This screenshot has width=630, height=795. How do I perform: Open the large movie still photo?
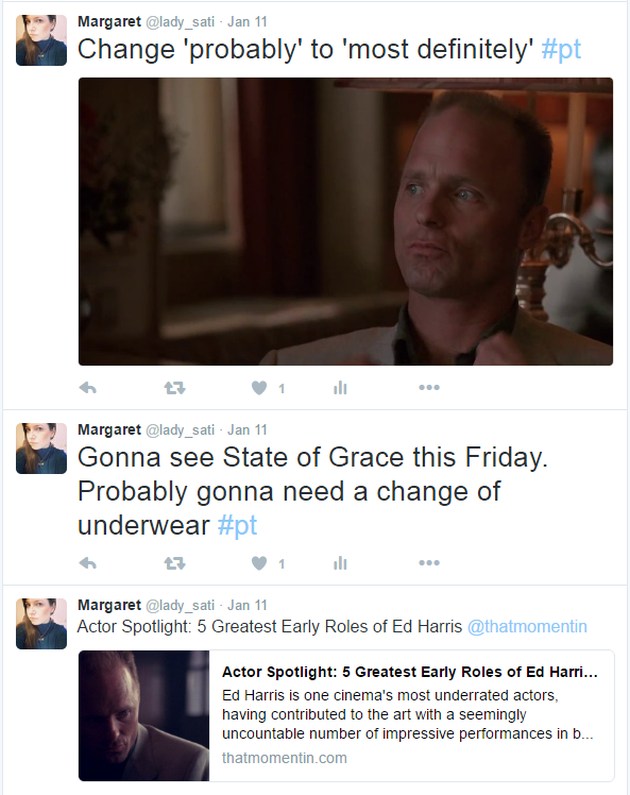tap(346, 222)
